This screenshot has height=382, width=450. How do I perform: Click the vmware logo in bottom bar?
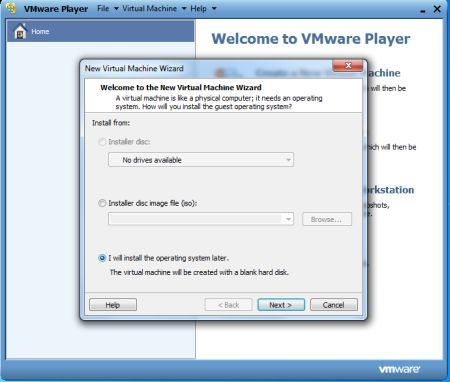399,369
